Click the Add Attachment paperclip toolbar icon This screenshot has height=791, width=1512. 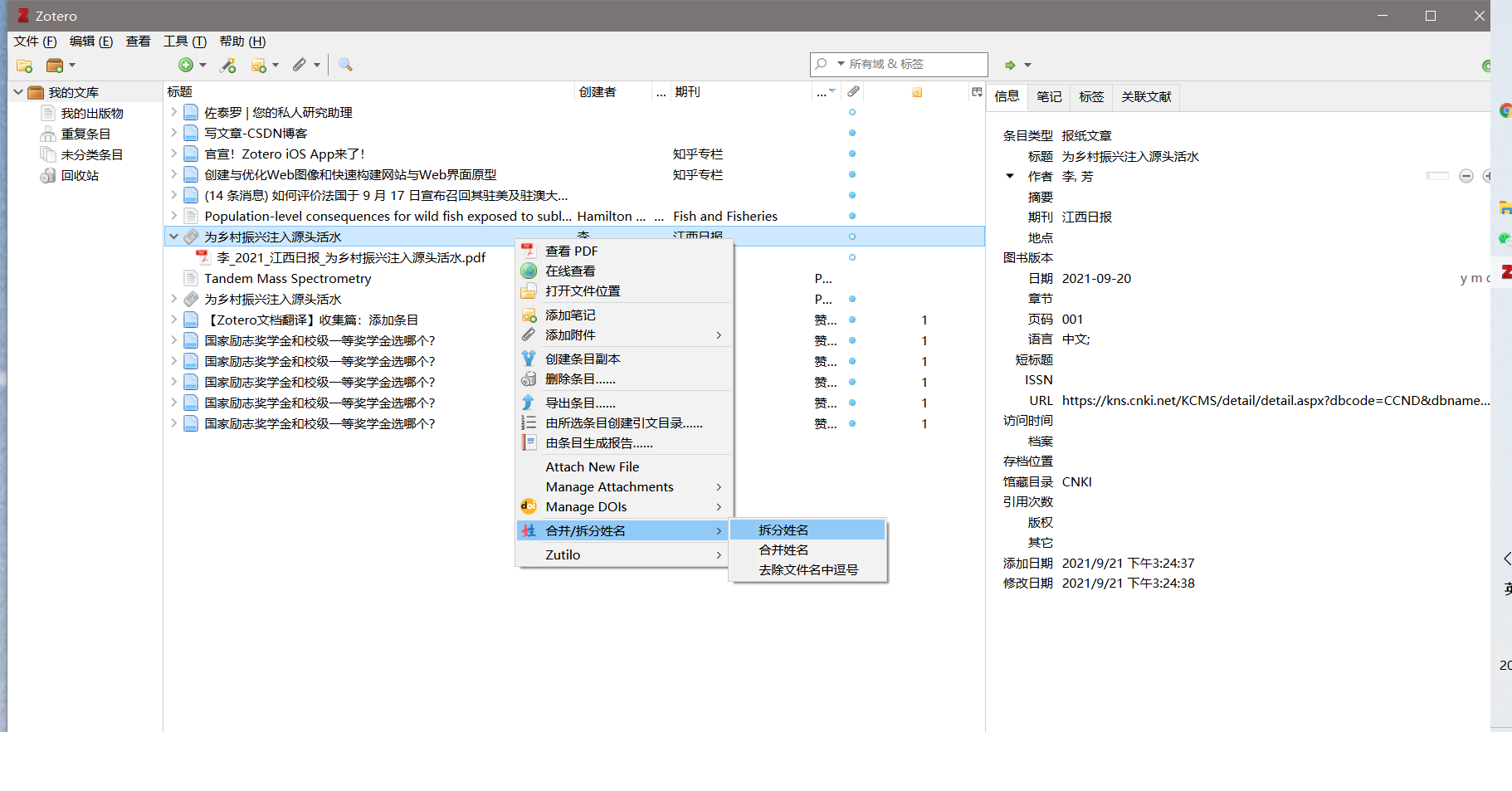[300, 65]
